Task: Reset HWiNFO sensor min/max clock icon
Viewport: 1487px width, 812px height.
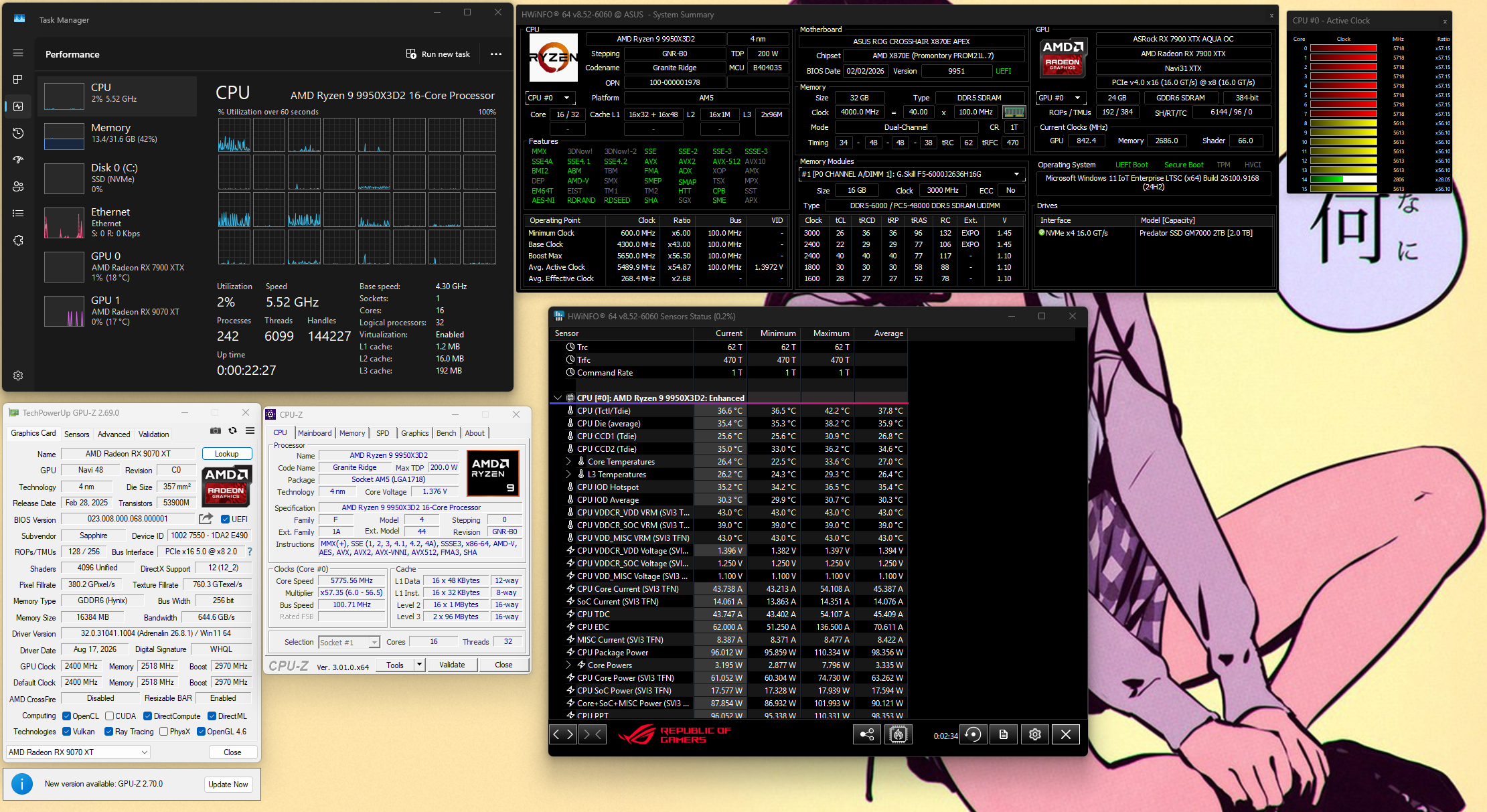Action: coord(973,734)
